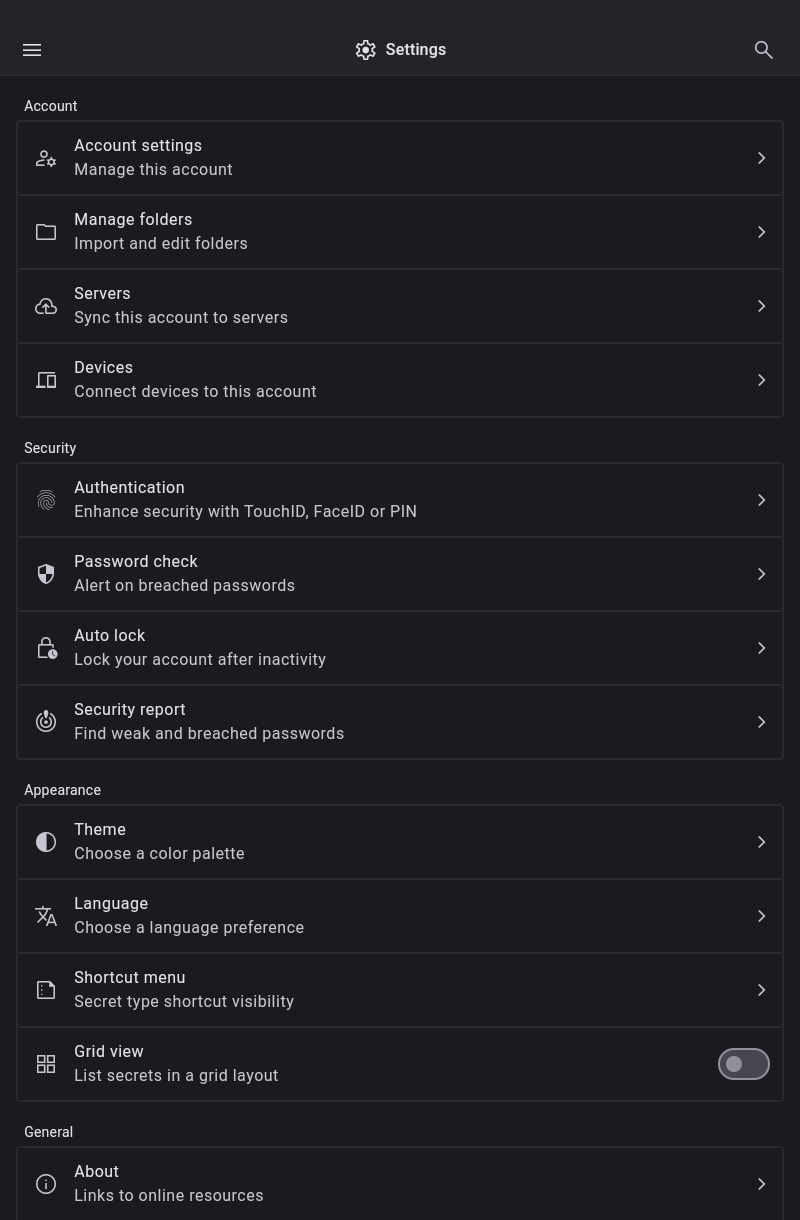Click the Authentication fingerprint icon
This screenshot has height=1220, width=800.
46,500
